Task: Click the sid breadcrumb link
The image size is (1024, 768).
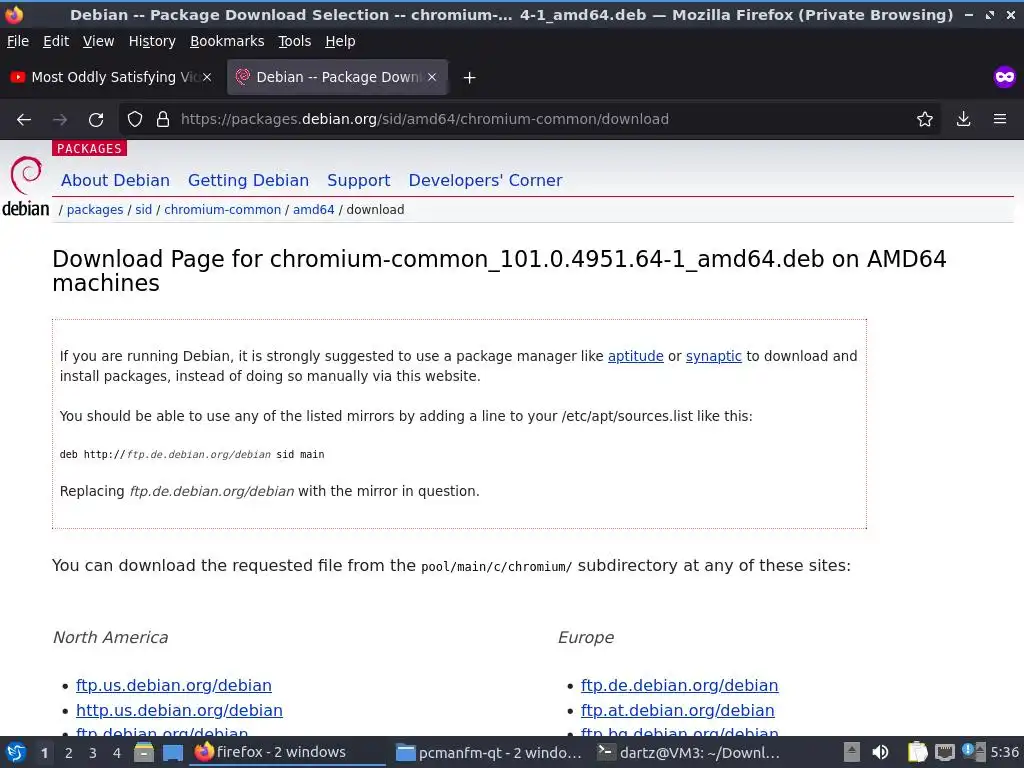Action: click(x=144, y=210)
